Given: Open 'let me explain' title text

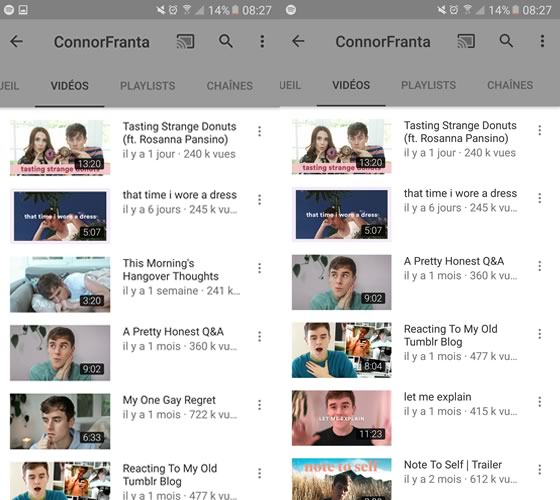Looking at the screenshot, I should coord(438,397).
